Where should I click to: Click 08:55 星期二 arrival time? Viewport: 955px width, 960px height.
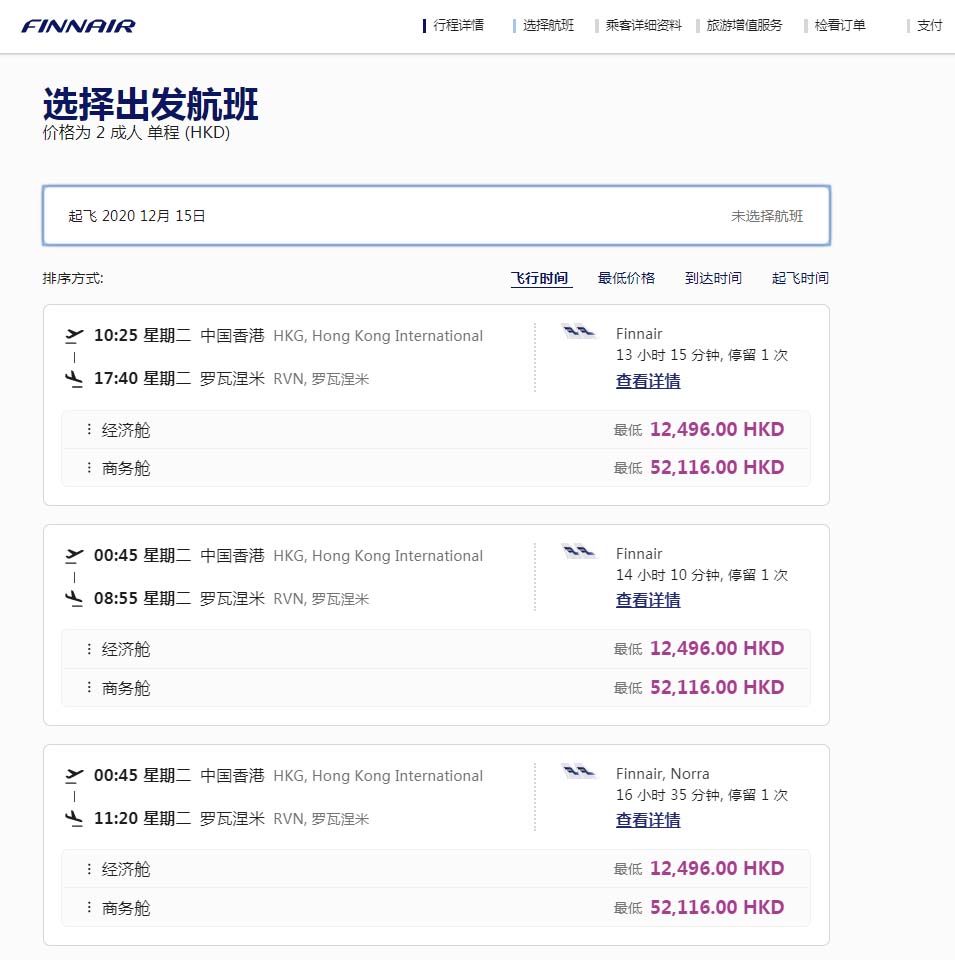tap(143, 598)
